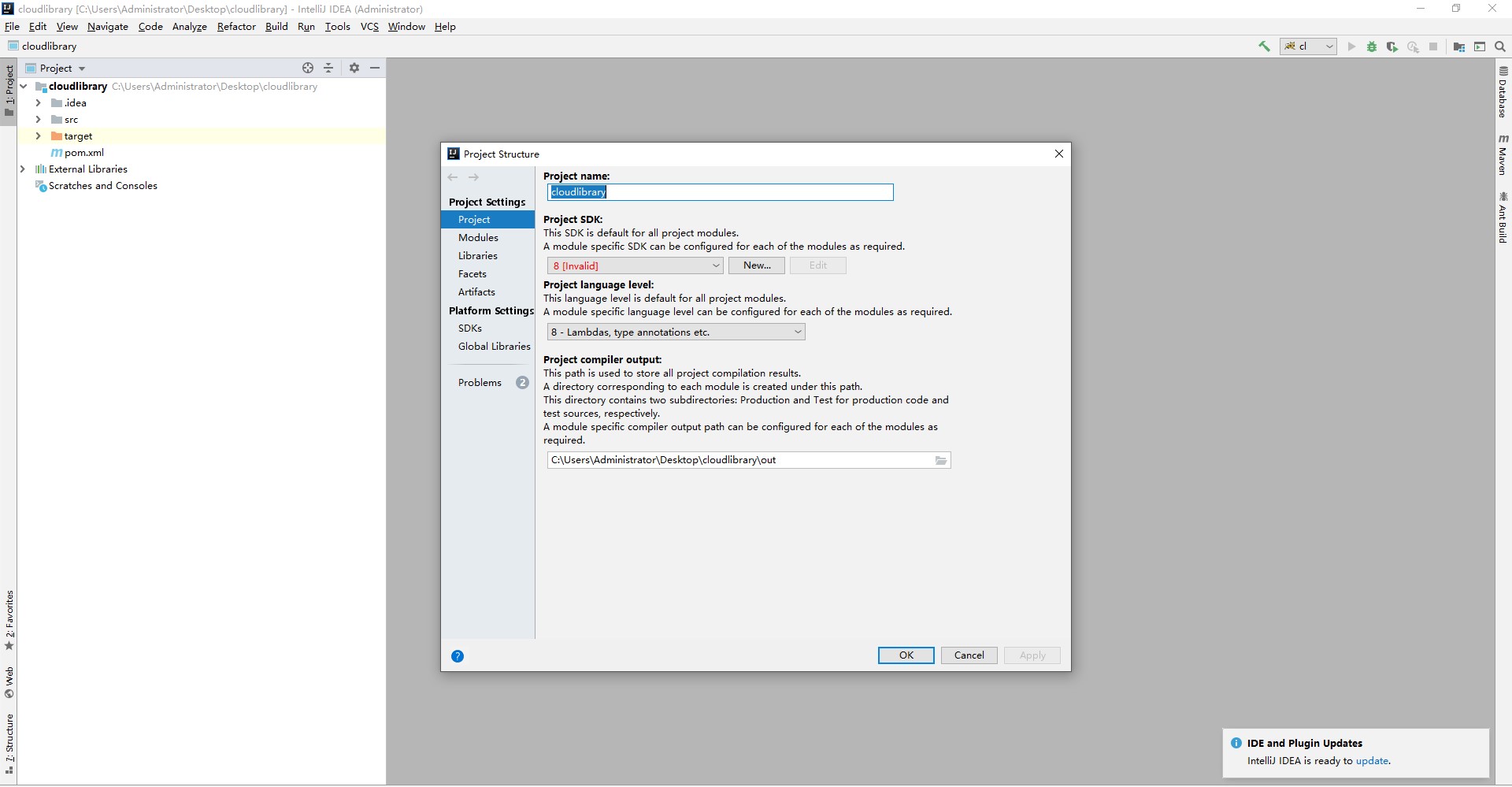Open the Analyze menu
The height and width of the screenshot is (787, 1512).
coord(190,26)
